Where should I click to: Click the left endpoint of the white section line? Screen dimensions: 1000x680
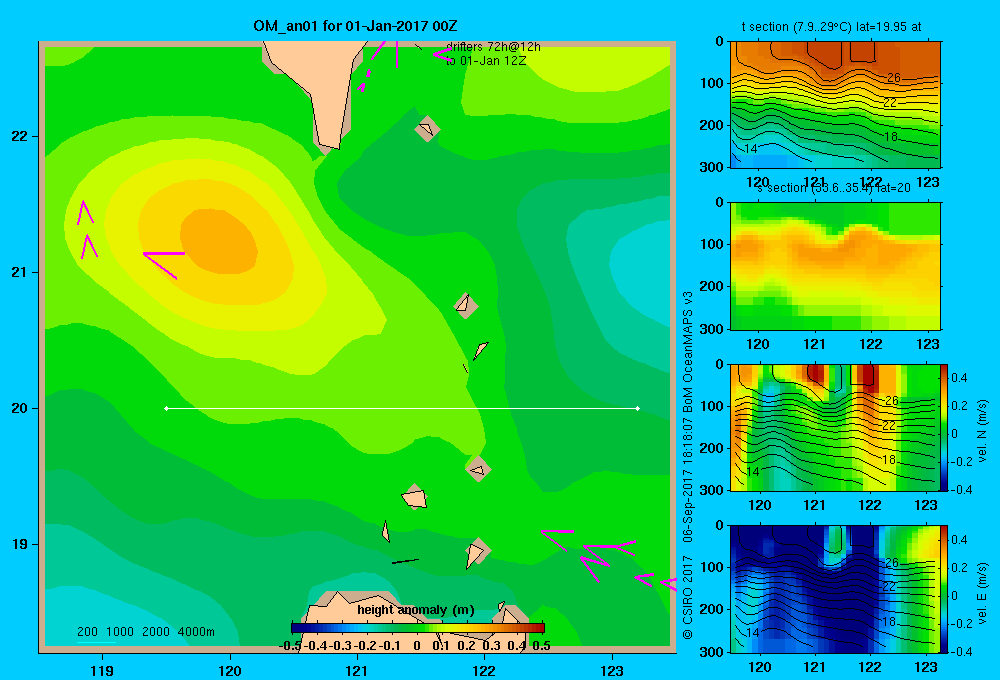pyautogui.click(x=166, y=408)
